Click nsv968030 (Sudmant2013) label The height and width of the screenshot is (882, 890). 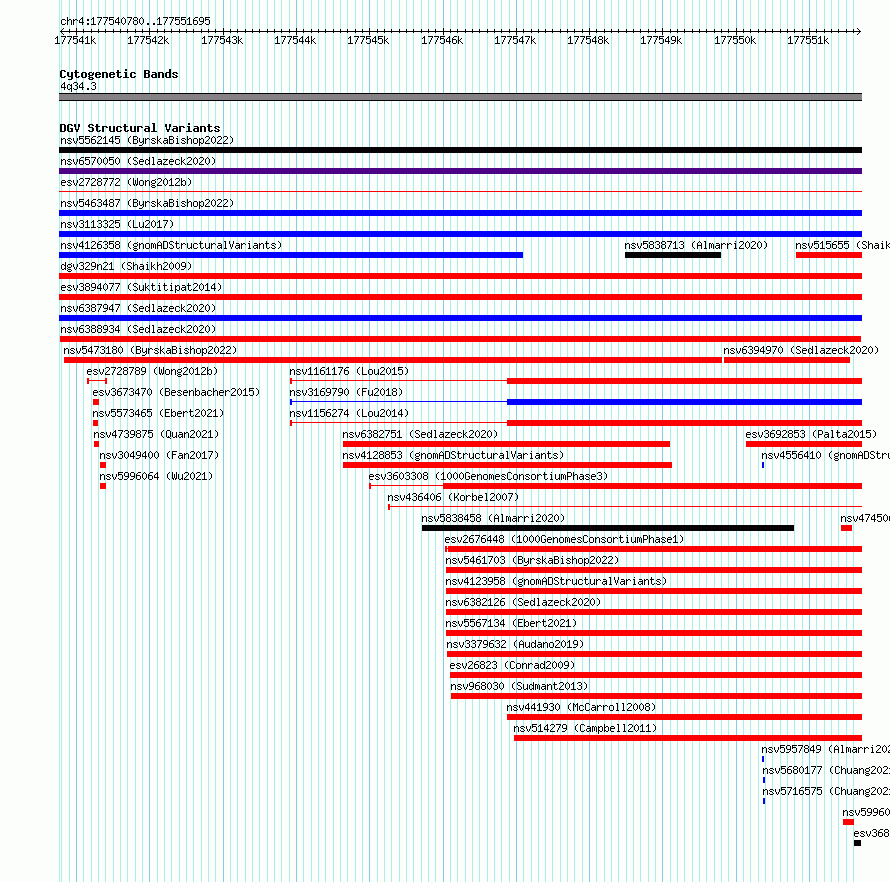coord(519,686)
